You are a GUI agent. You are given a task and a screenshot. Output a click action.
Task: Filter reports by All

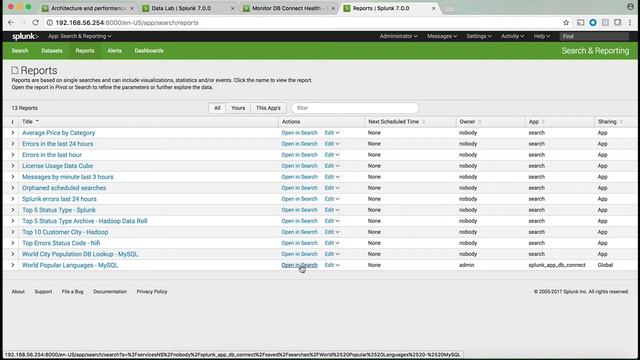217,108
